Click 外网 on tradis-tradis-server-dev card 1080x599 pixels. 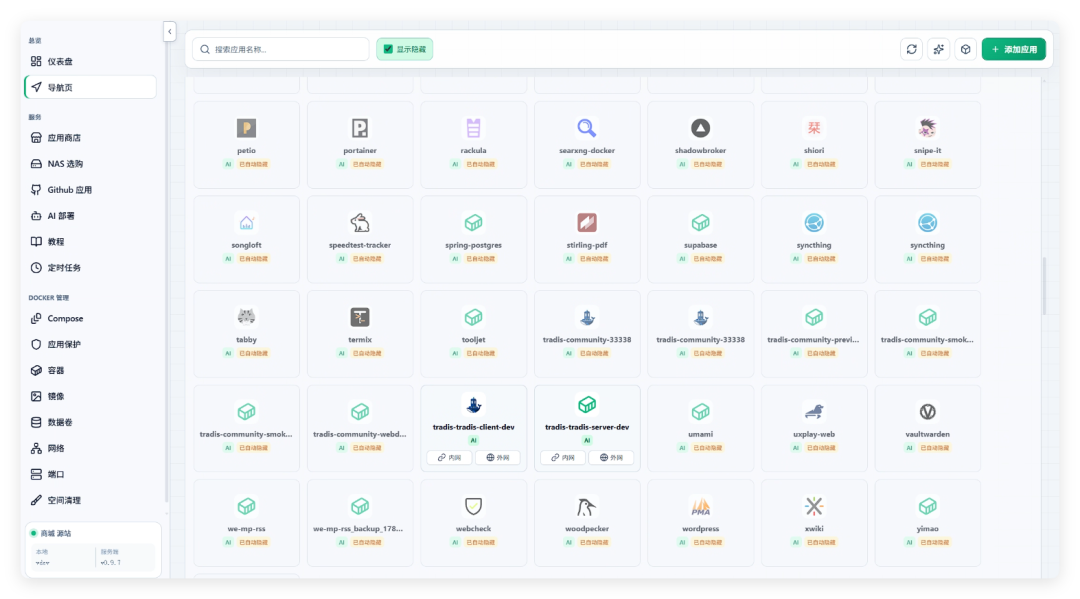click(611, 457)
